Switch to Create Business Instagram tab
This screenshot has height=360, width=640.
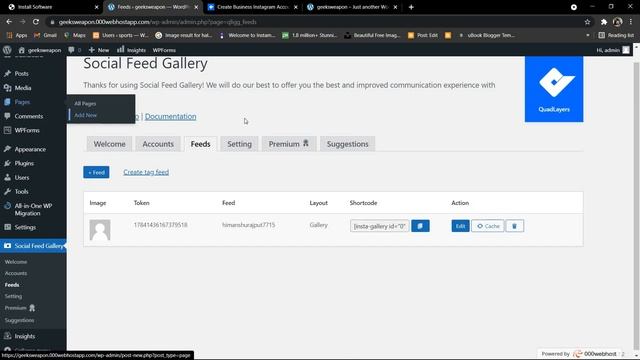252,7
